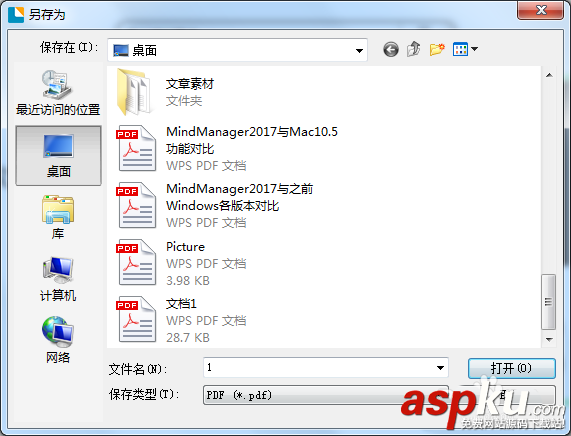Open the 保存类型 PDF type combo box
The height and width of the screenshot is (436, 571).
pos(325,395)
